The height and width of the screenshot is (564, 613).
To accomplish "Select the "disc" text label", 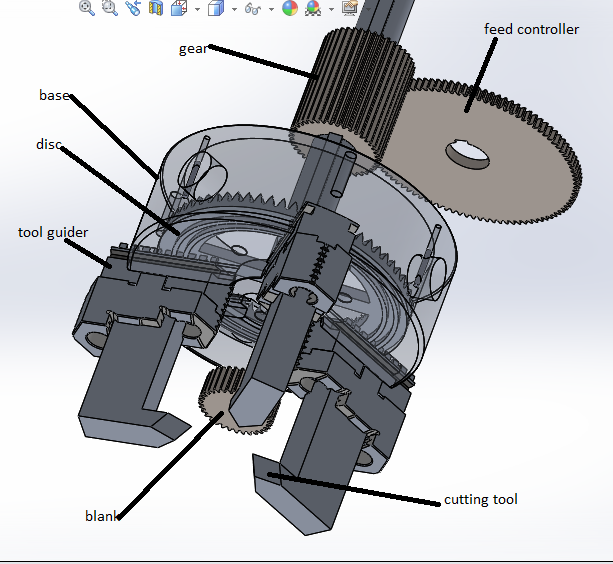I will point(49,144).
